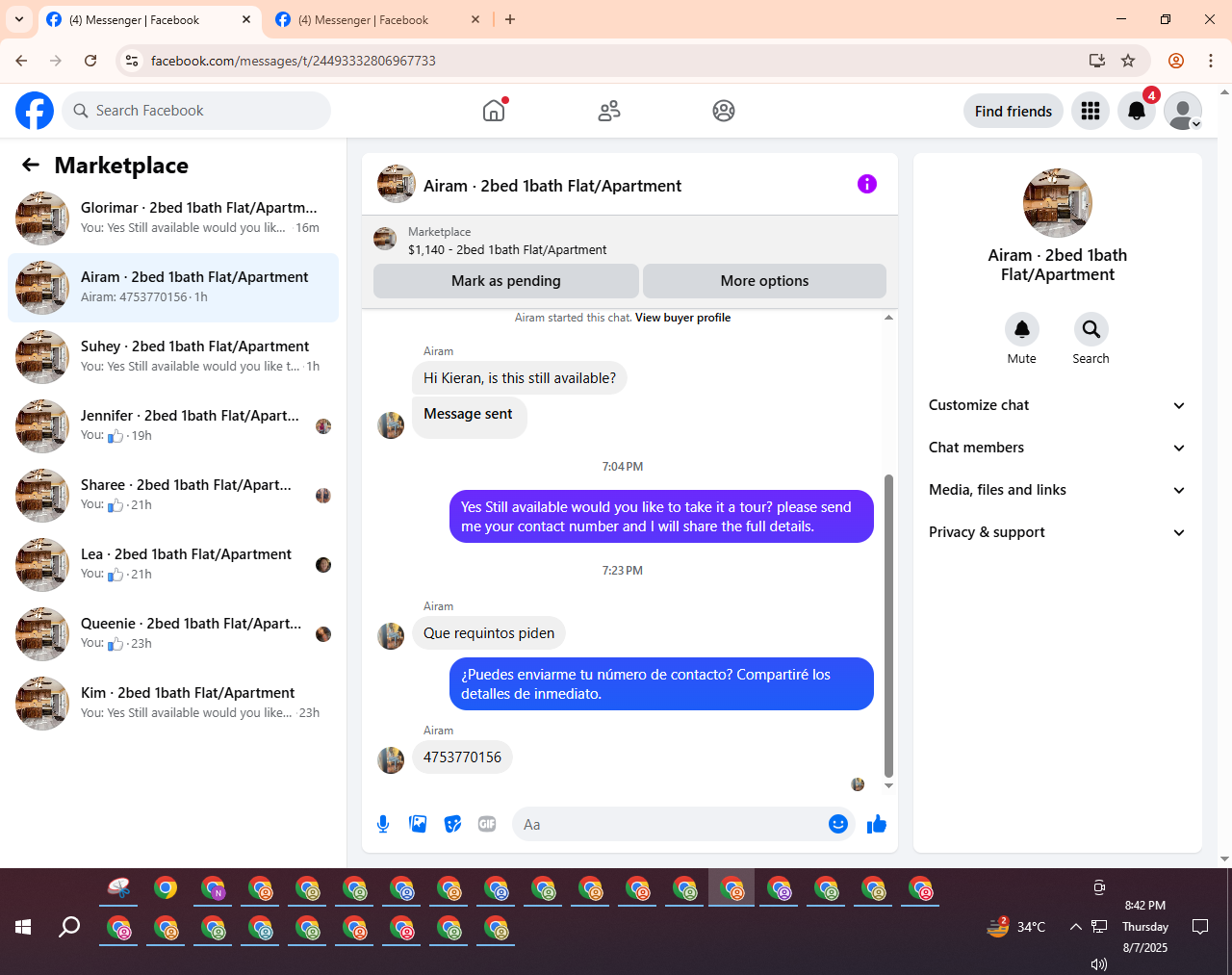This screenshot has height=975, width=1232.
Task: Open View buyer profile link
Action: tap(682, 318)
